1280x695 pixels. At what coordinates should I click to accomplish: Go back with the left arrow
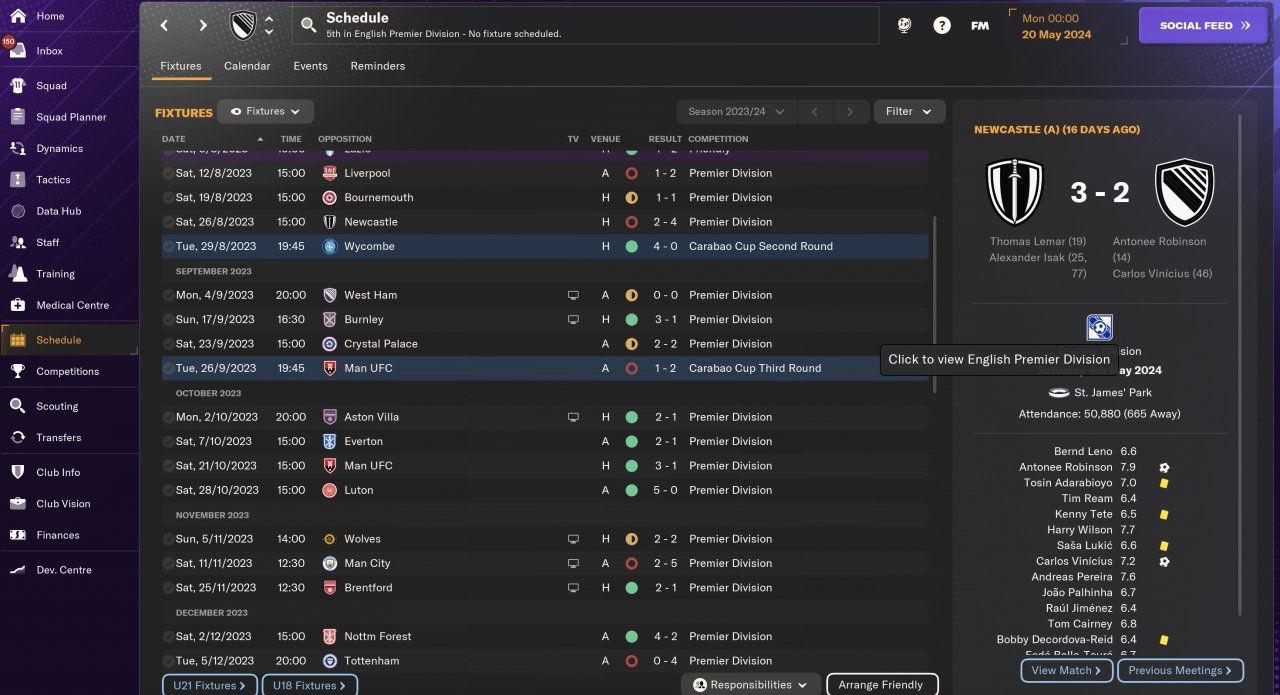[x=165, y=26]
